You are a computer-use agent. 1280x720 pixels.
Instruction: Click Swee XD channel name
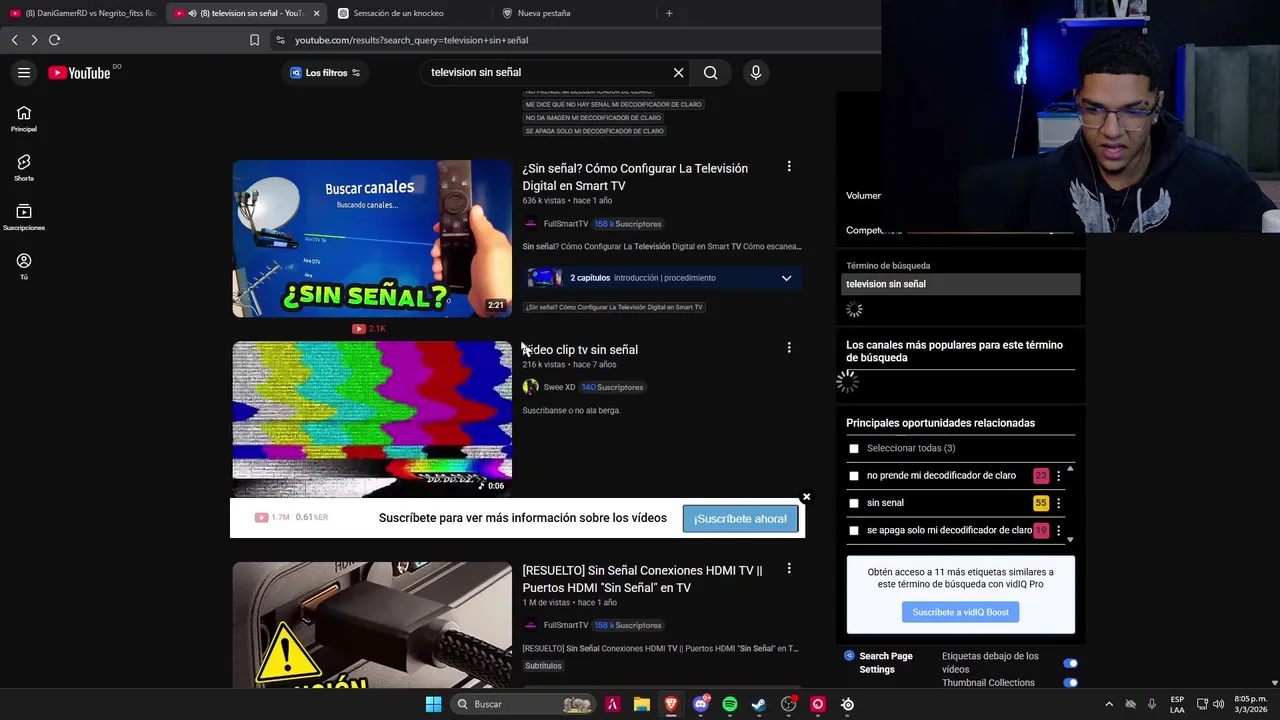(x=559, y=387)
